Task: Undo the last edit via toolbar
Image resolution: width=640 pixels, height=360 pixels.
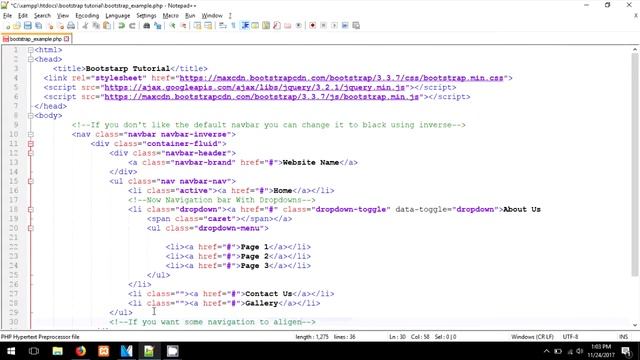Action: coord(121,26)
